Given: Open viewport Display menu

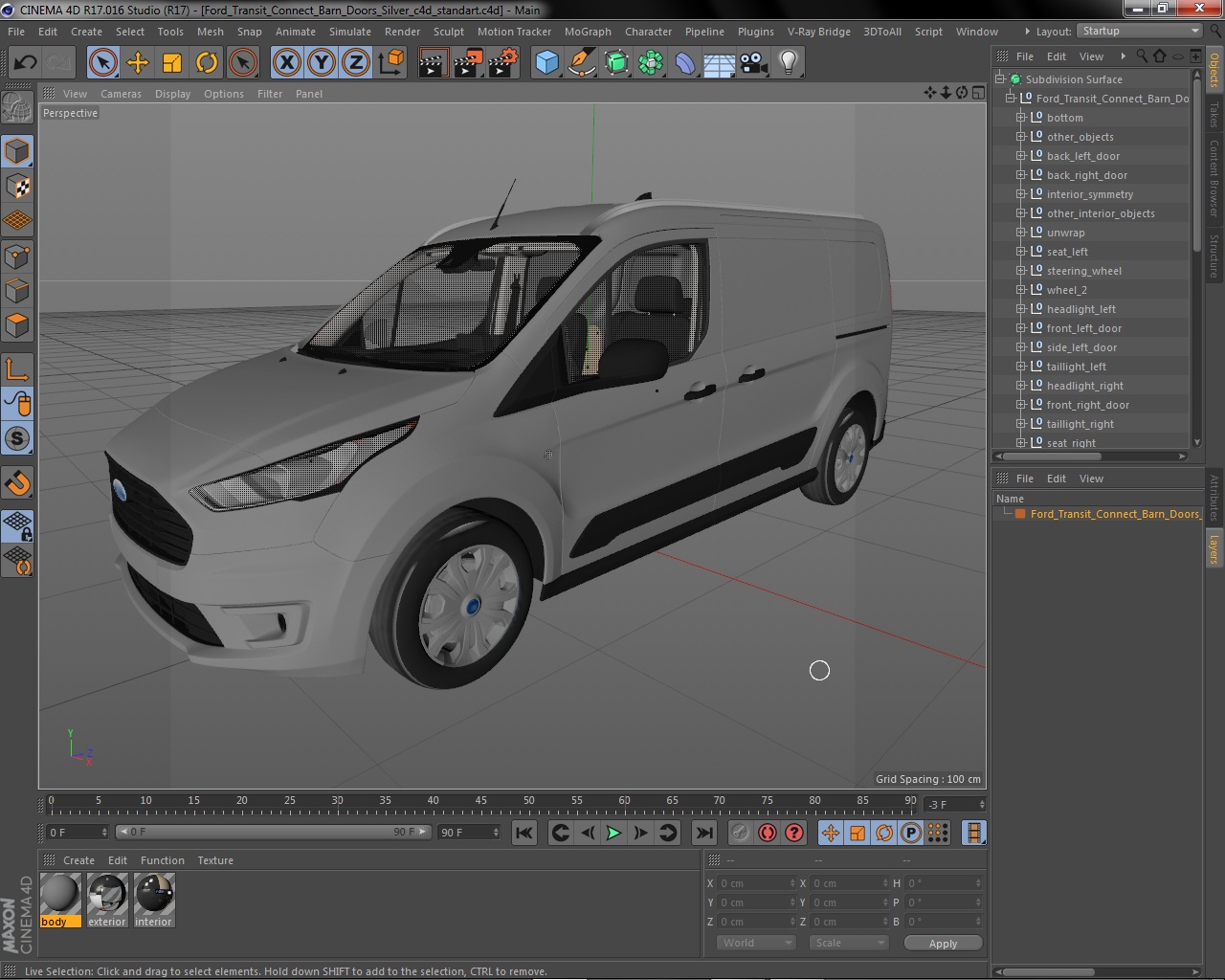Looking at the screenshot, I should (x=172, y=94).
